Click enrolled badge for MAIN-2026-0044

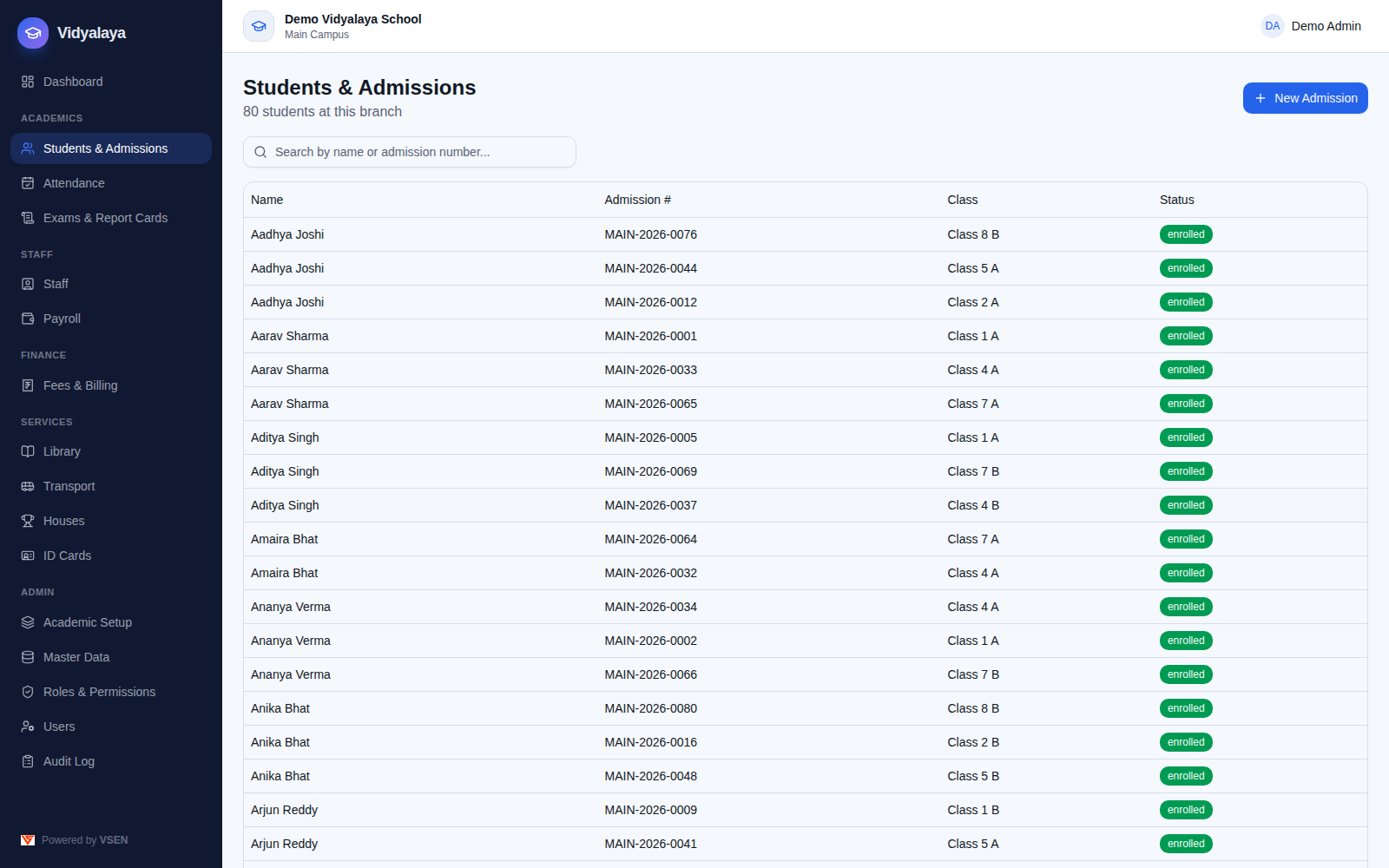(1186, 268)
